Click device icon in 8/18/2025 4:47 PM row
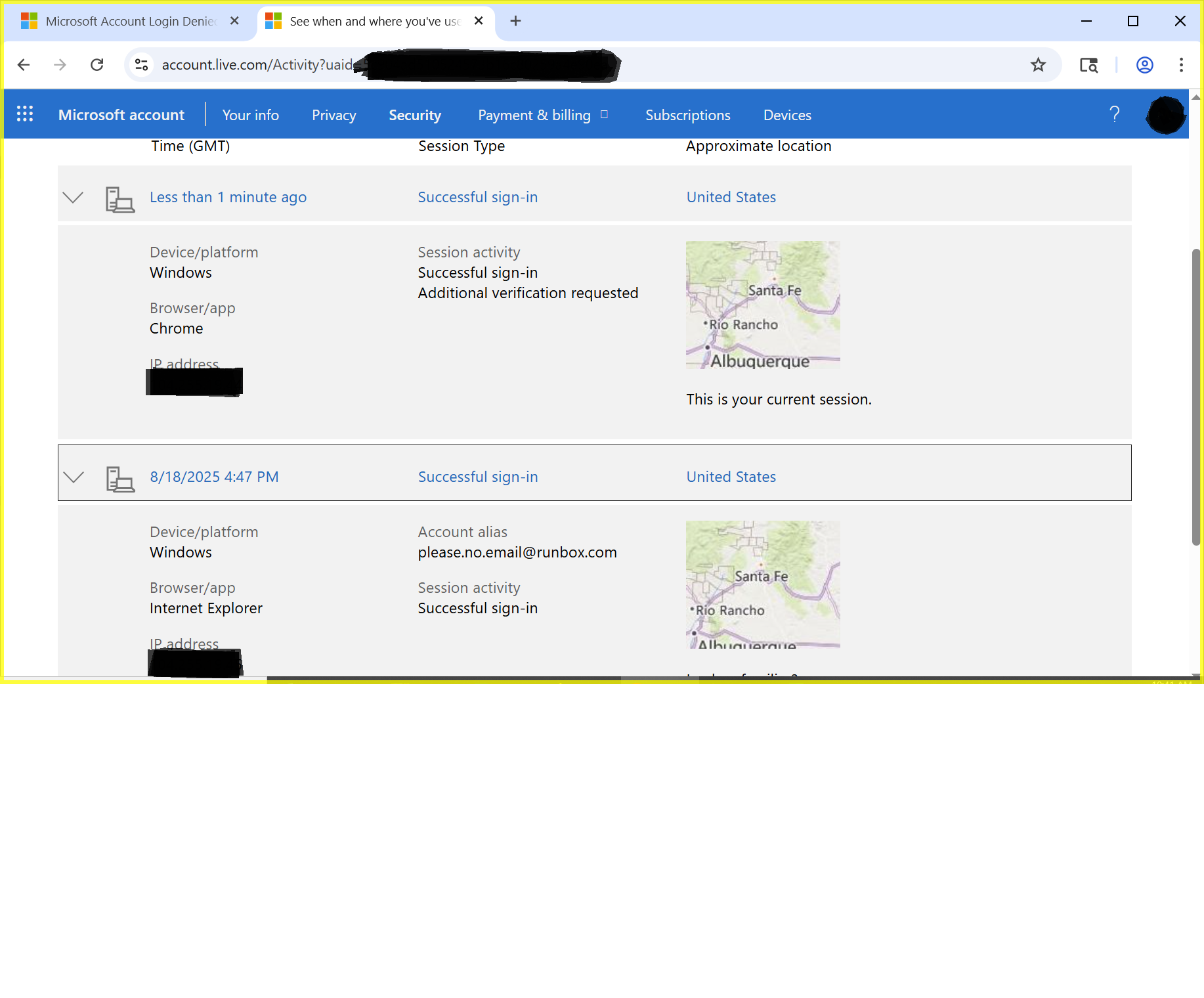This screenshot has width=1204, height=998. pyautogui.click(x=120, y=479)
